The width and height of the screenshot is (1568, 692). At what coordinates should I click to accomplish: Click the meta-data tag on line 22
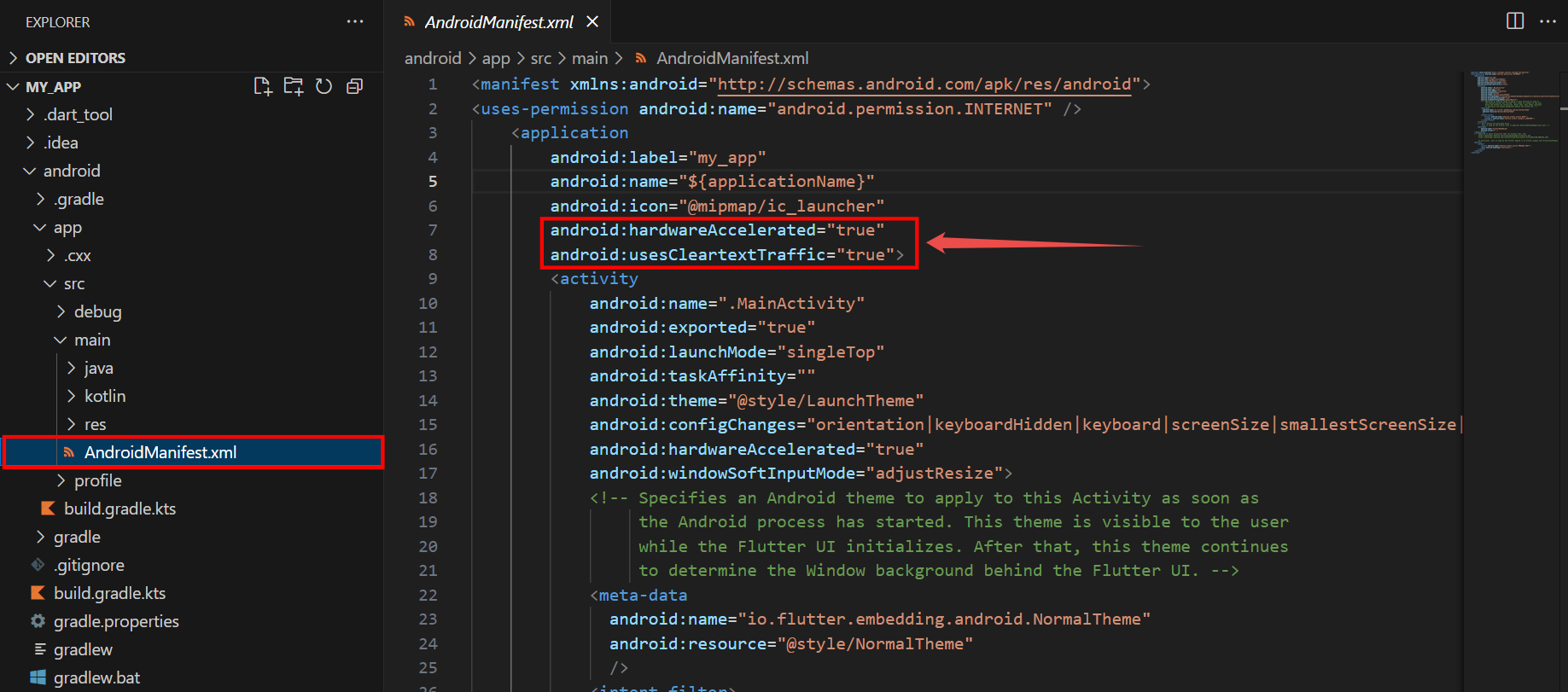(643, 596)
